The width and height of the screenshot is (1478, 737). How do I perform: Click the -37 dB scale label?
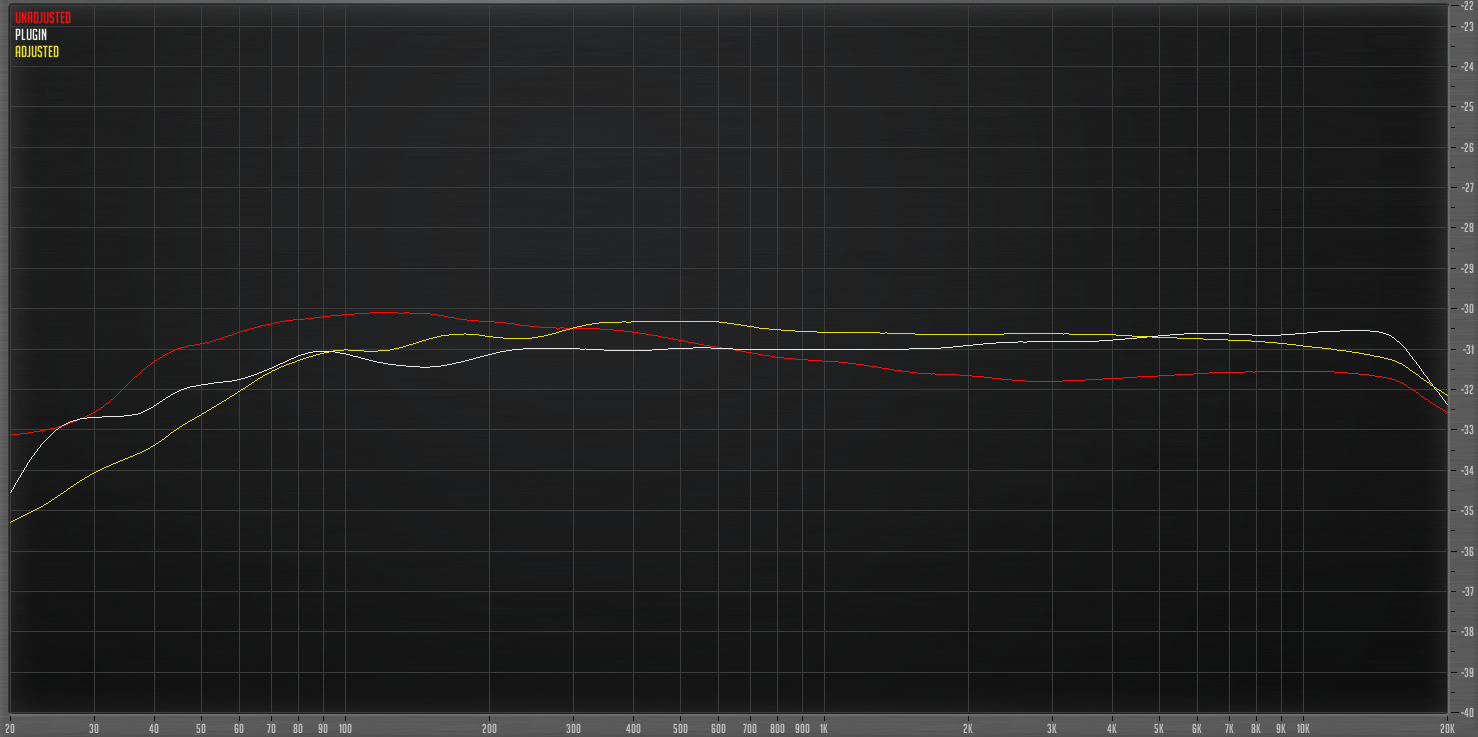tap(1468, 591)
